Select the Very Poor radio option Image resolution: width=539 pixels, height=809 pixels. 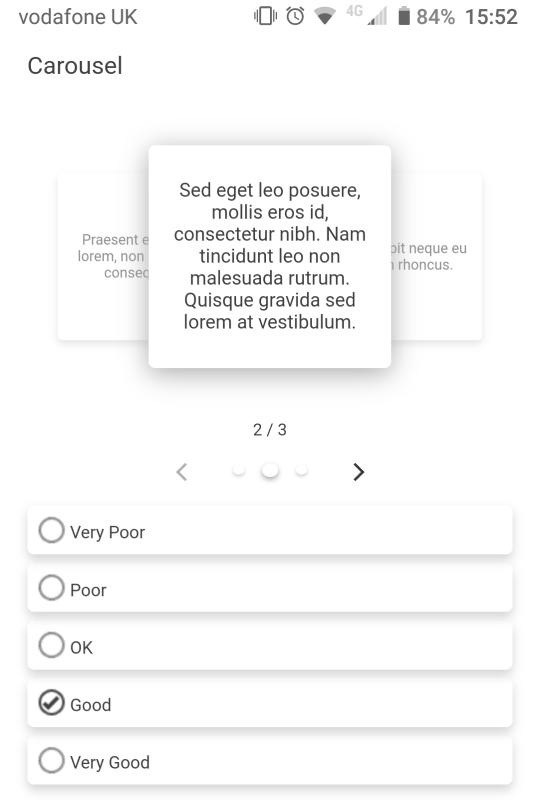[x=270, y=530]
